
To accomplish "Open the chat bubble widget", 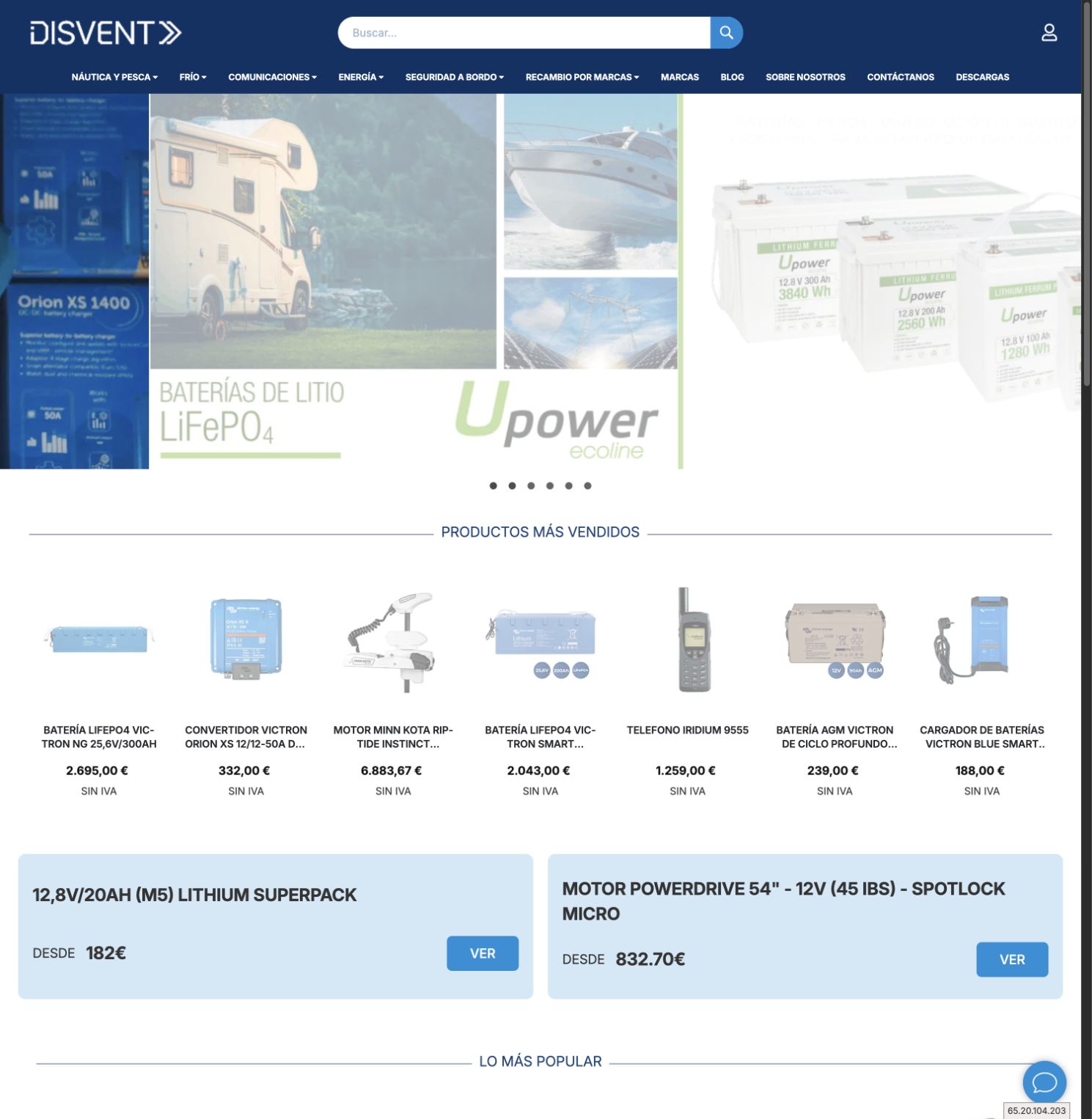I will (1044, 1082).
